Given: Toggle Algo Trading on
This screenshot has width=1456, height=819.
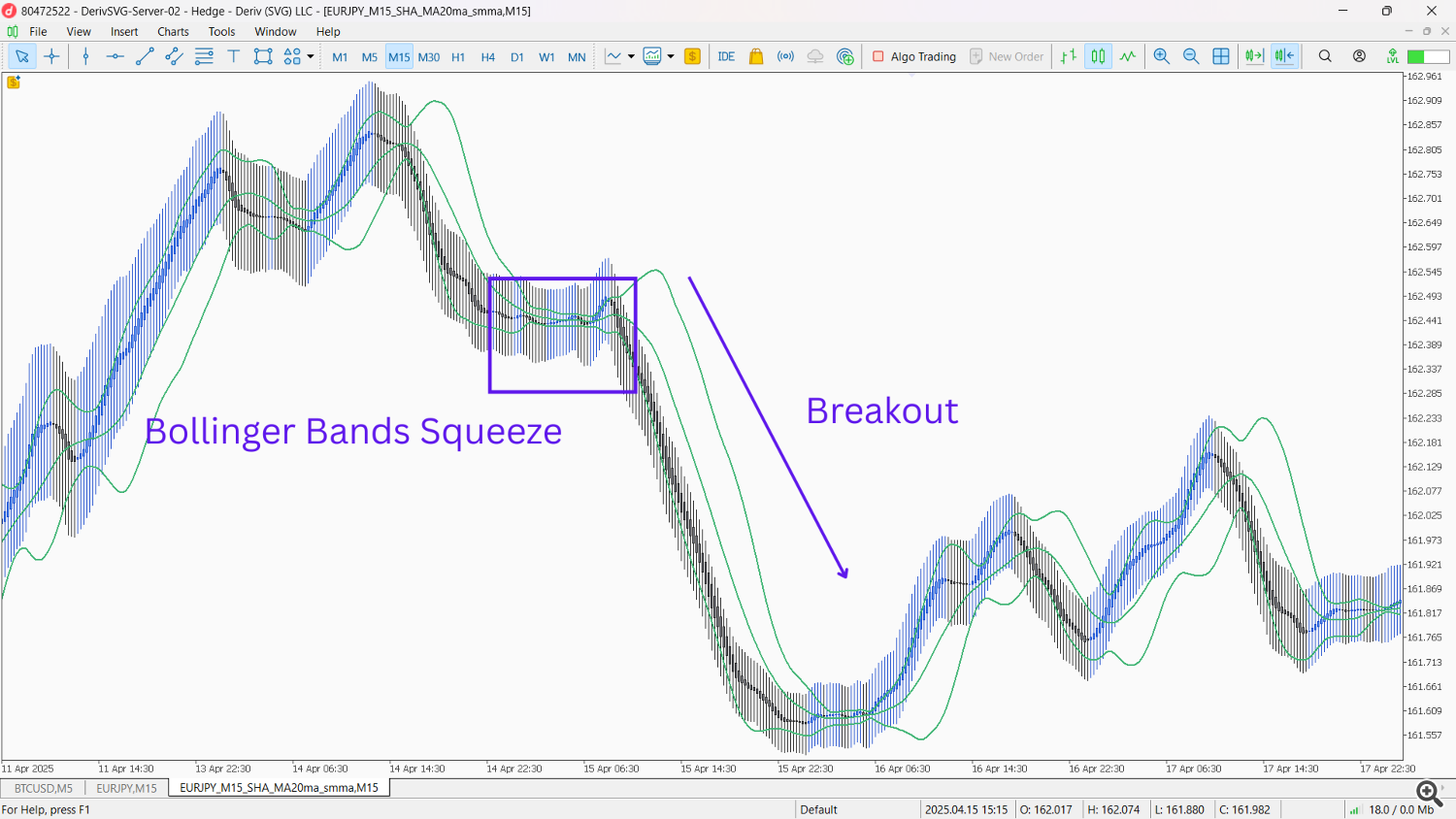Looking at the screenshot, I should [x=913, y=56].
